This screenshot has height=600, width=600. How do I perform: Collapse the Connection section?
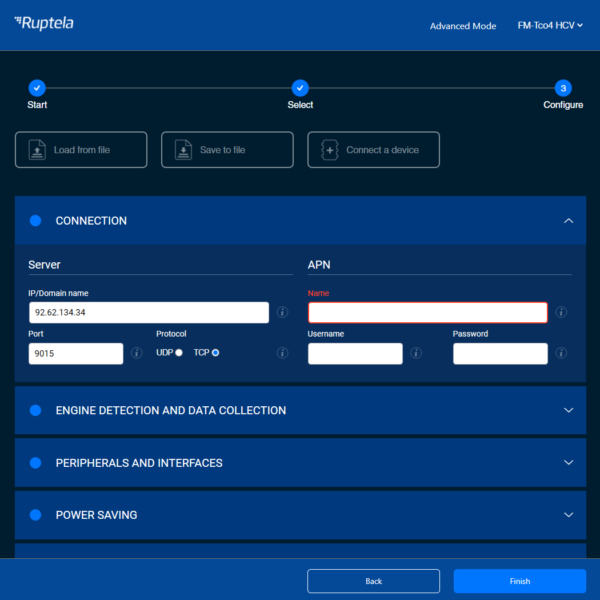[x=568, y=221]
